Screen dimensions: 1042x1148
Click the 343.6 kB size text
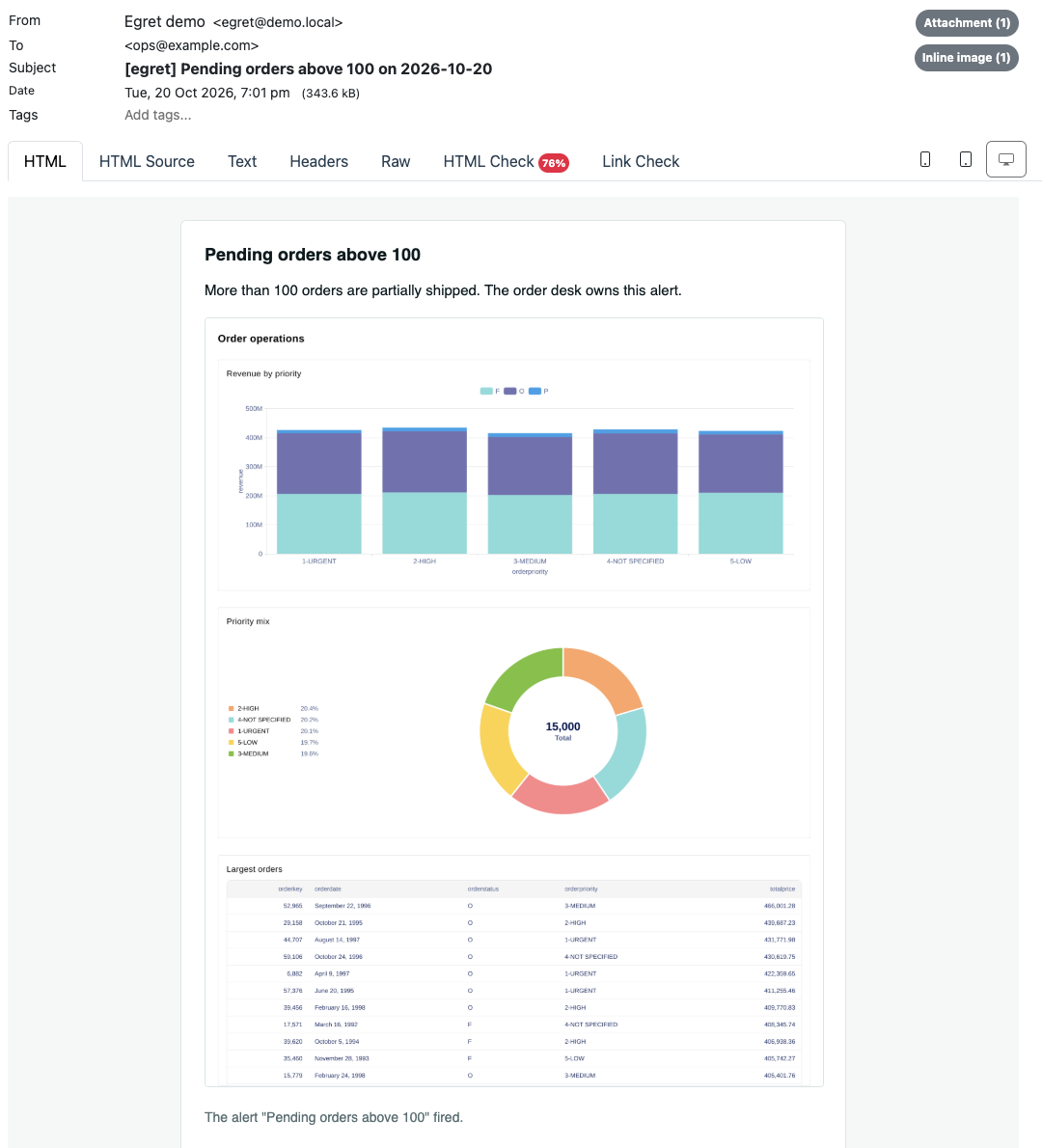(x=330, y=93)
